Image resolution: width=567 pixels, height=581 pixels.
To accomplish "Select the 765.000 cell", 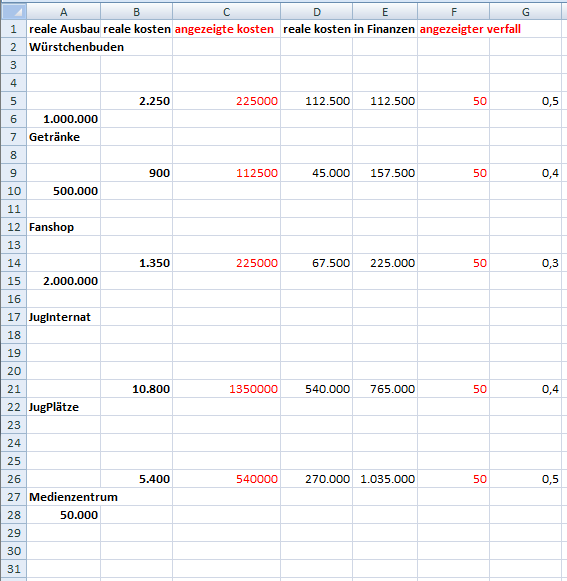I will 385,389.
